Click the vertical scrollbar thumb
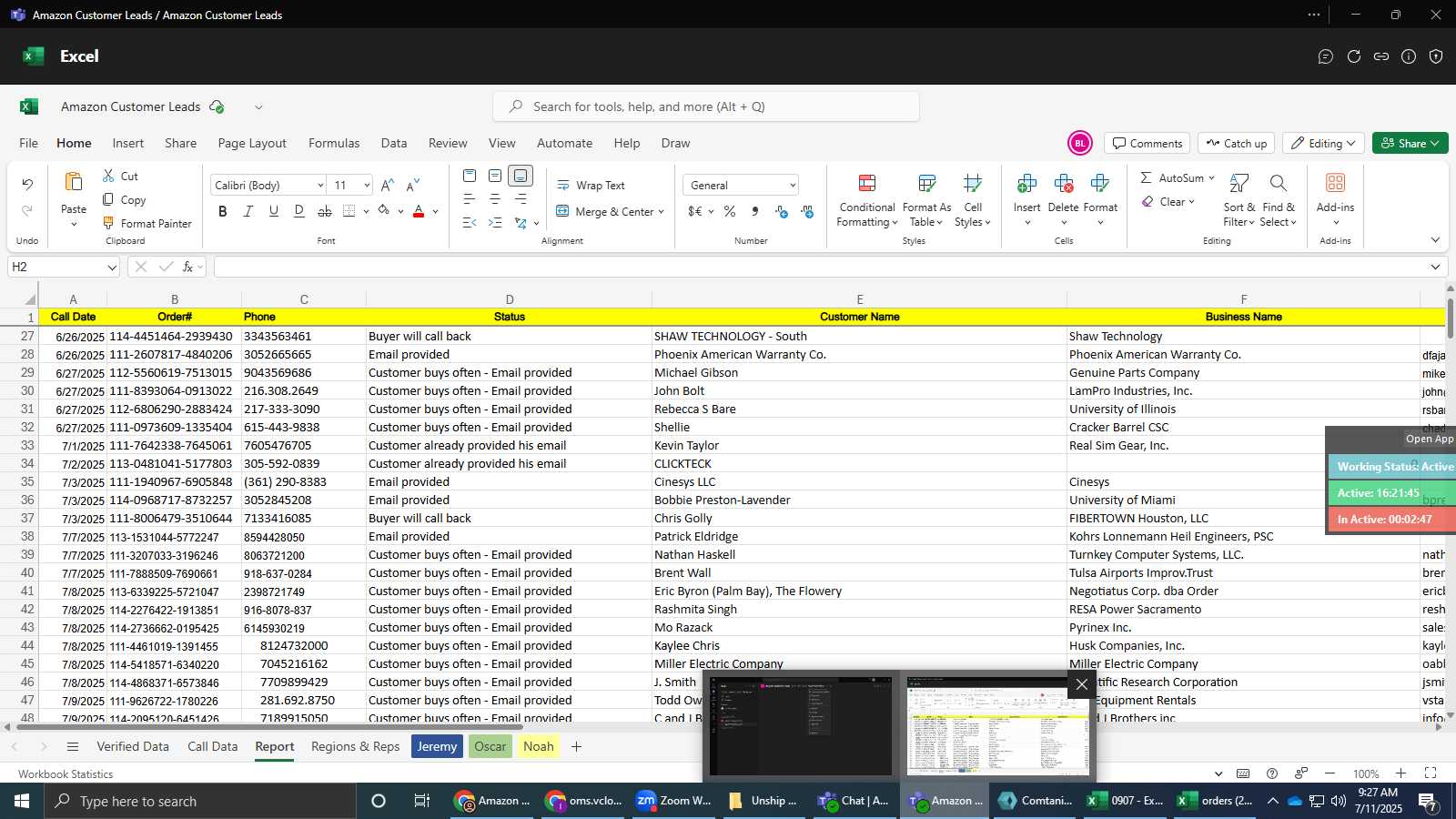This screenshot has height=819, width=1456. click(1450, 318)
